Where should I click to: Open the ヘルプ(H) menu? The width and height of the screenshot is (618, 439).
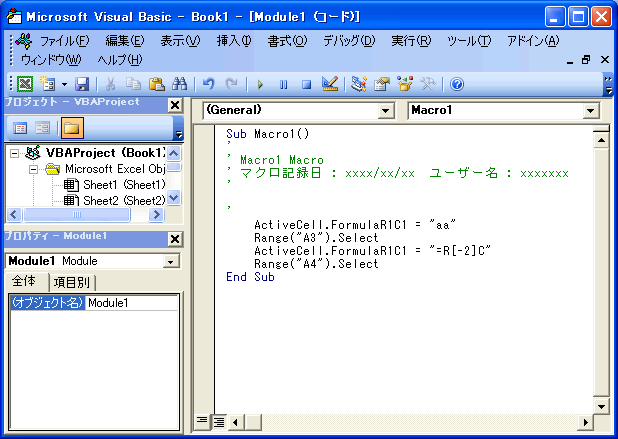point(120,60)
